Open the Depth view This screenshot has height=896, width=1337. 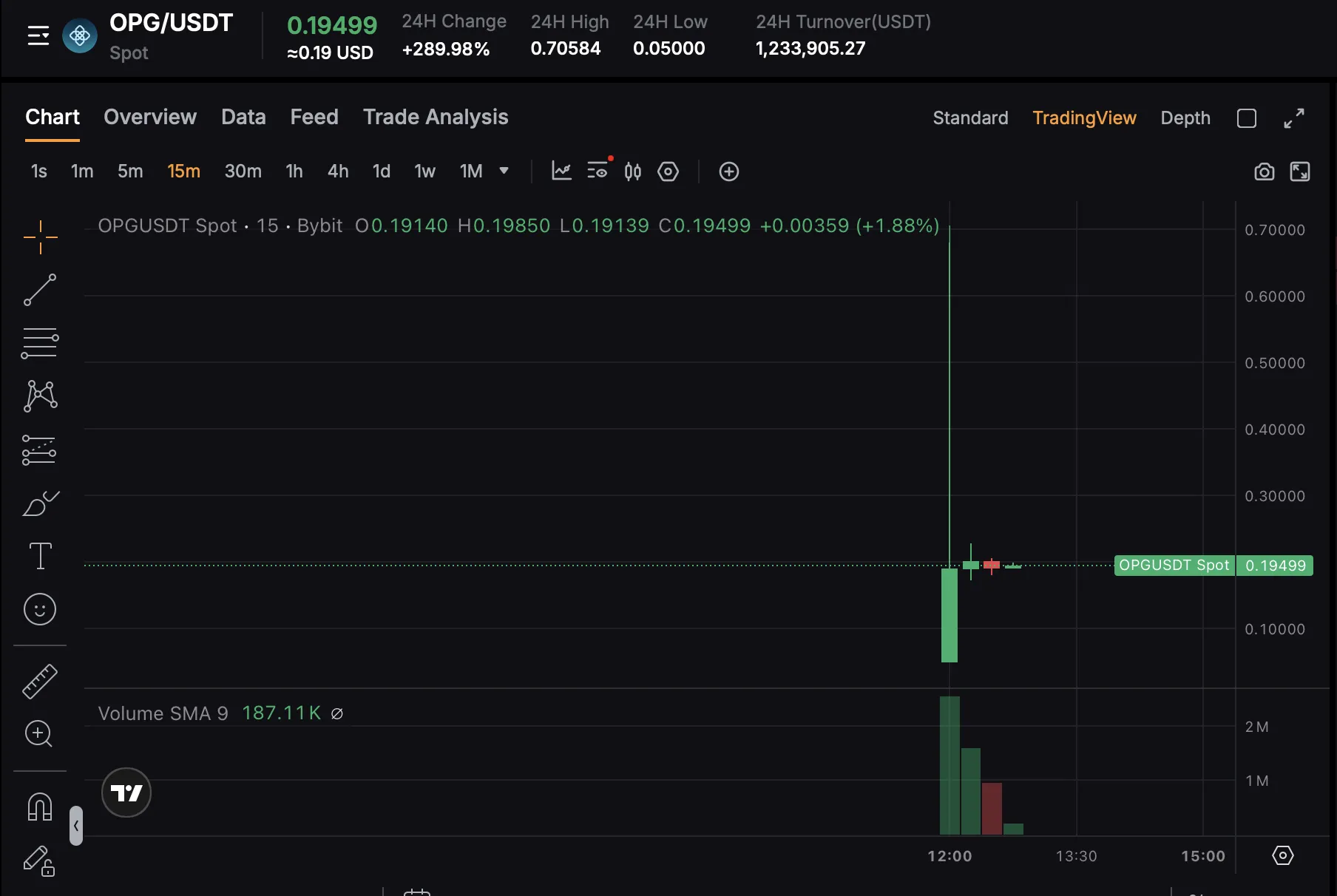click(1185, 118)
